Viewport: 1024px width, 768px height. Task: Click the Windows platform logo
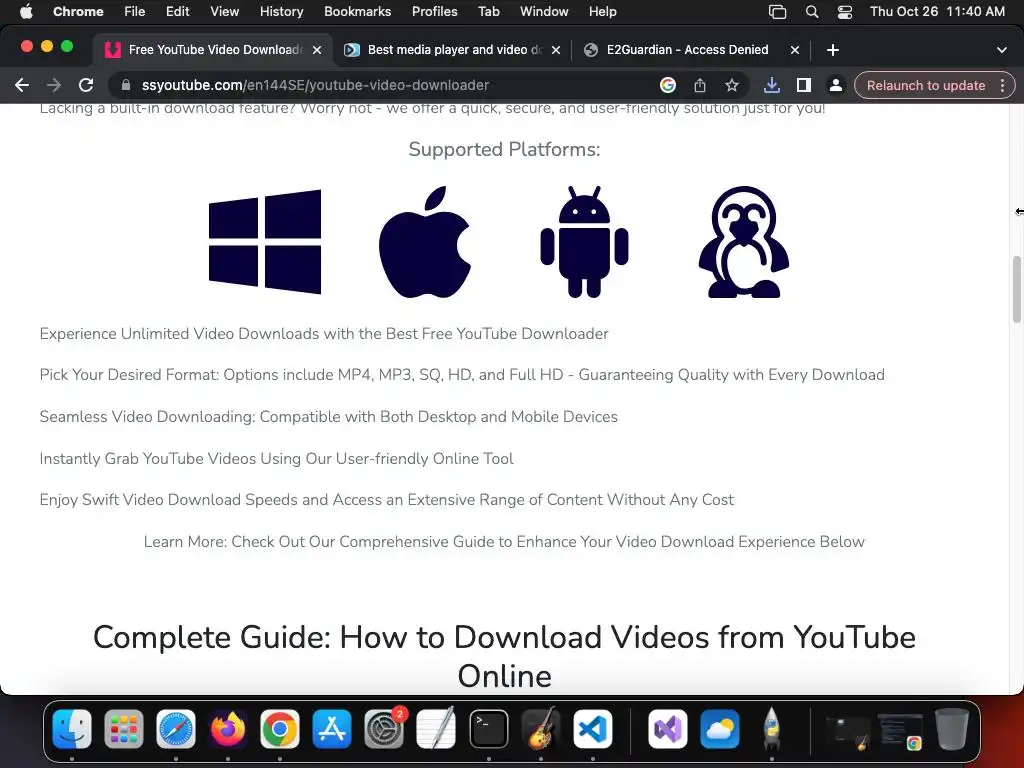pyautogui.click(x=264, y=242)
